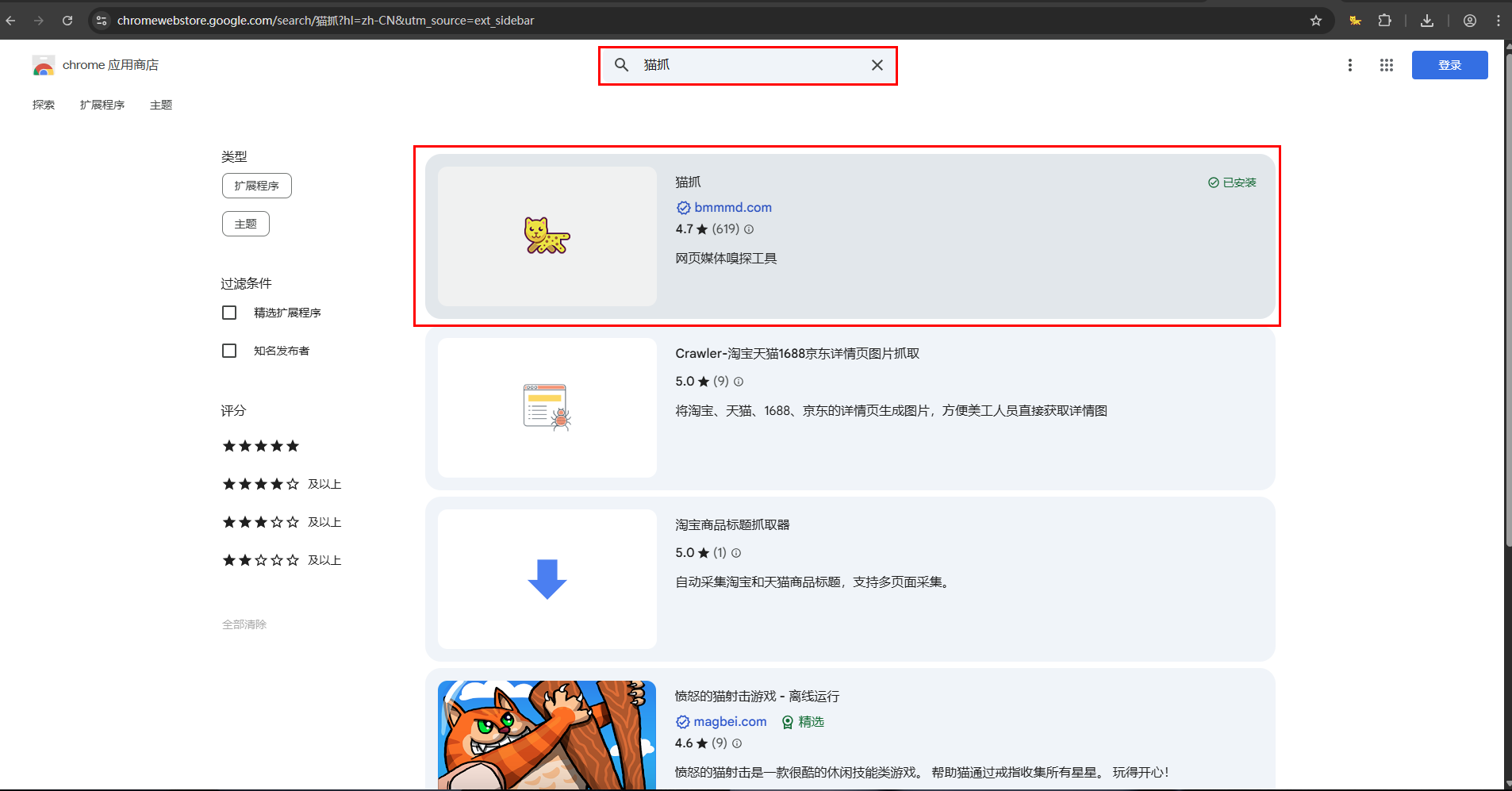Open 愤怒的猫射击游戏 - 离线运行 title
Screen dimensions: 1512x791
tap(757, 697)
